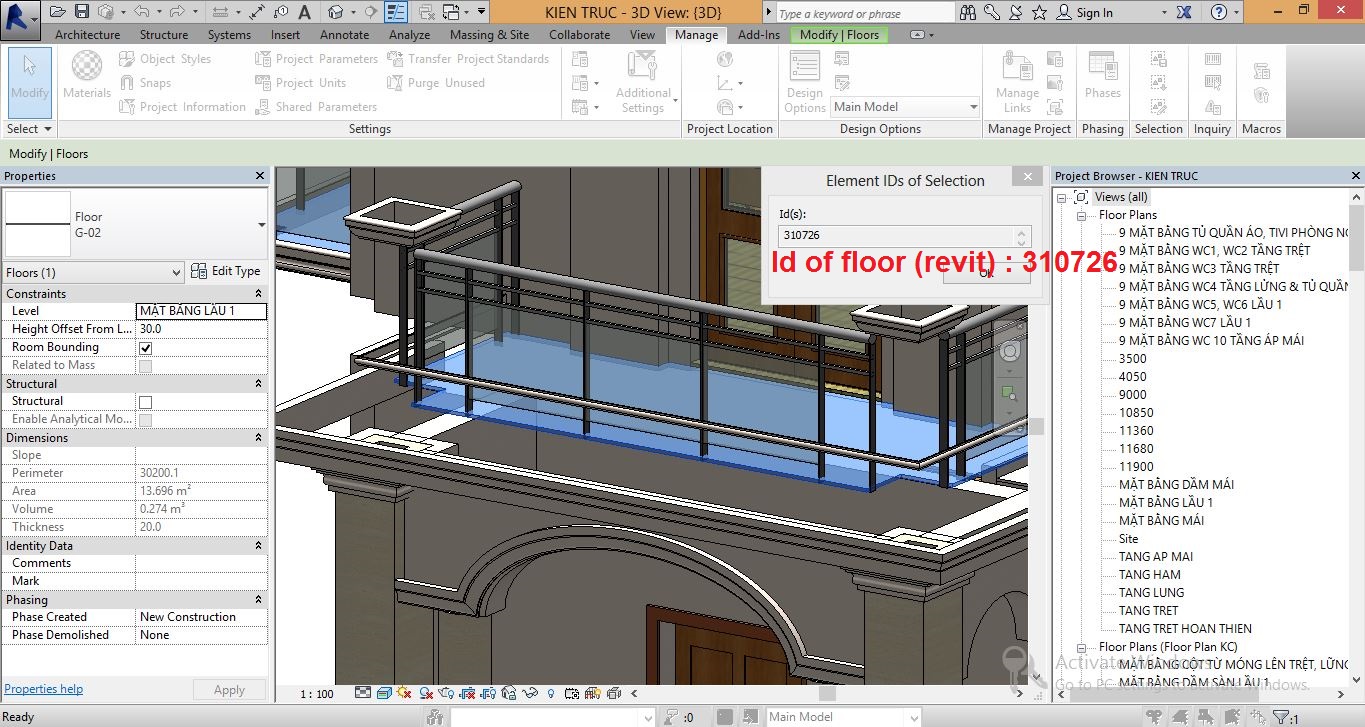The width and height of the screenshot is (1365, 727).
Task: Click the Project Information icon
Action: click(128, 106)
